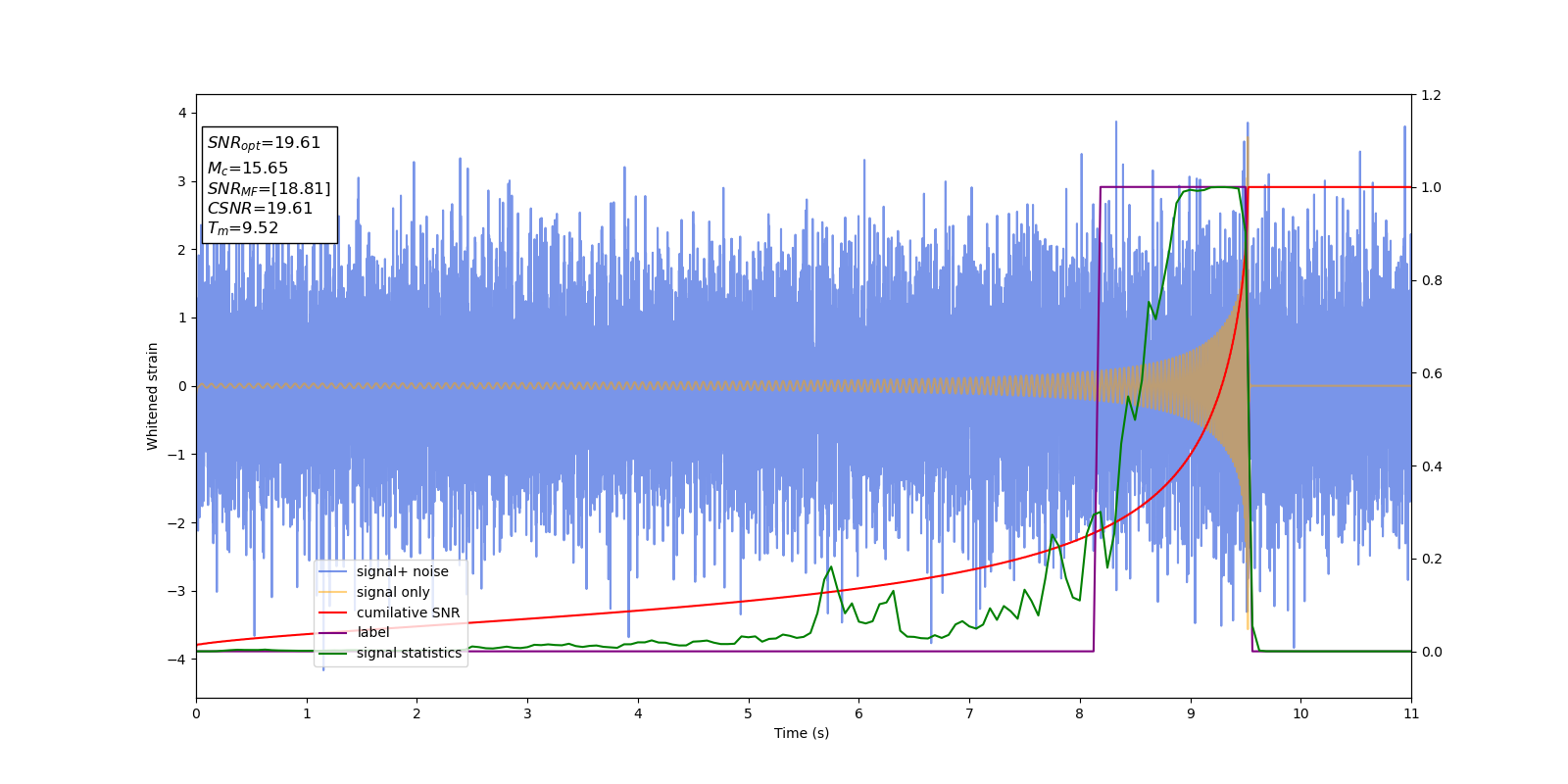
Task: Click the right-axis tick label 1.2
Action: pos(1432,95)
